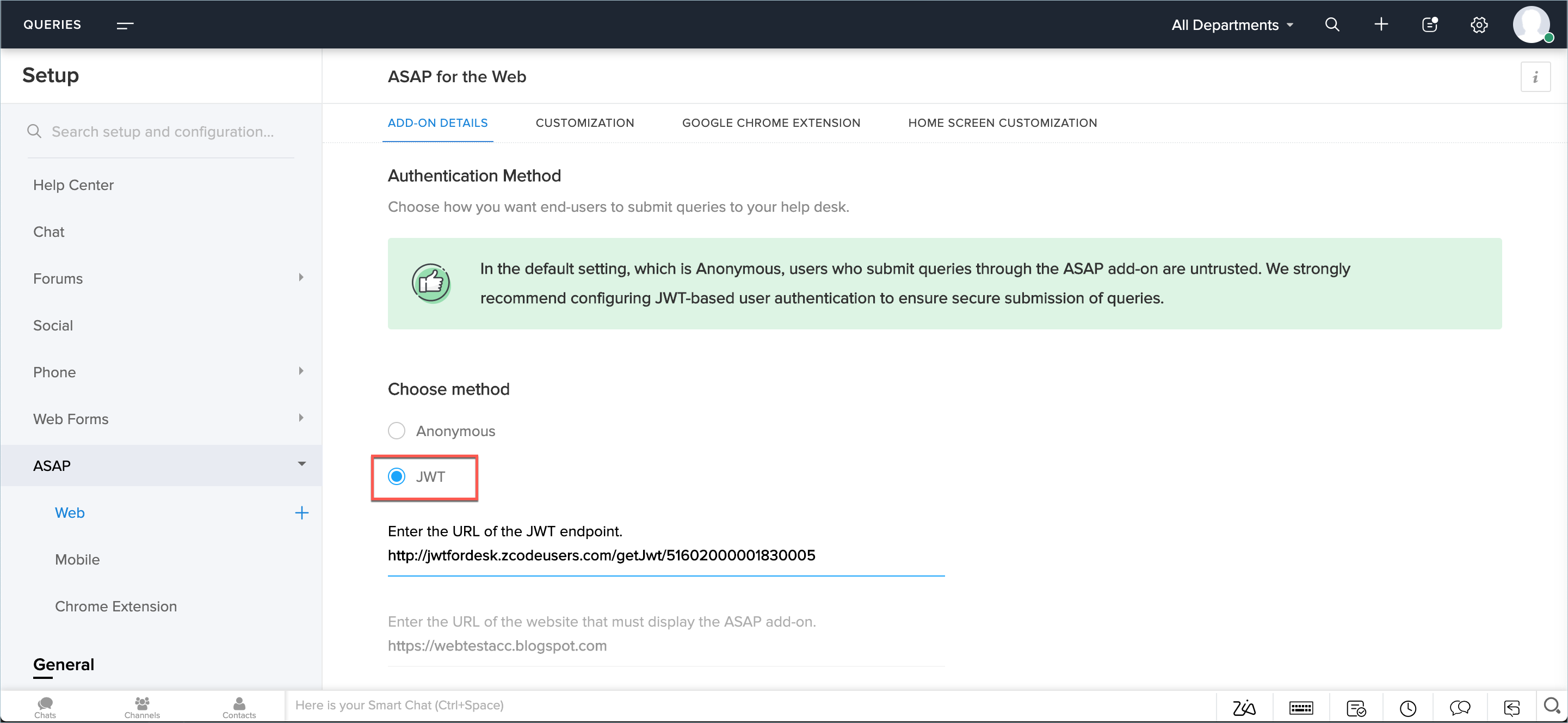Click the plus add-new icon in header
Screen dimensions: 1568x723
point(1380,24)
